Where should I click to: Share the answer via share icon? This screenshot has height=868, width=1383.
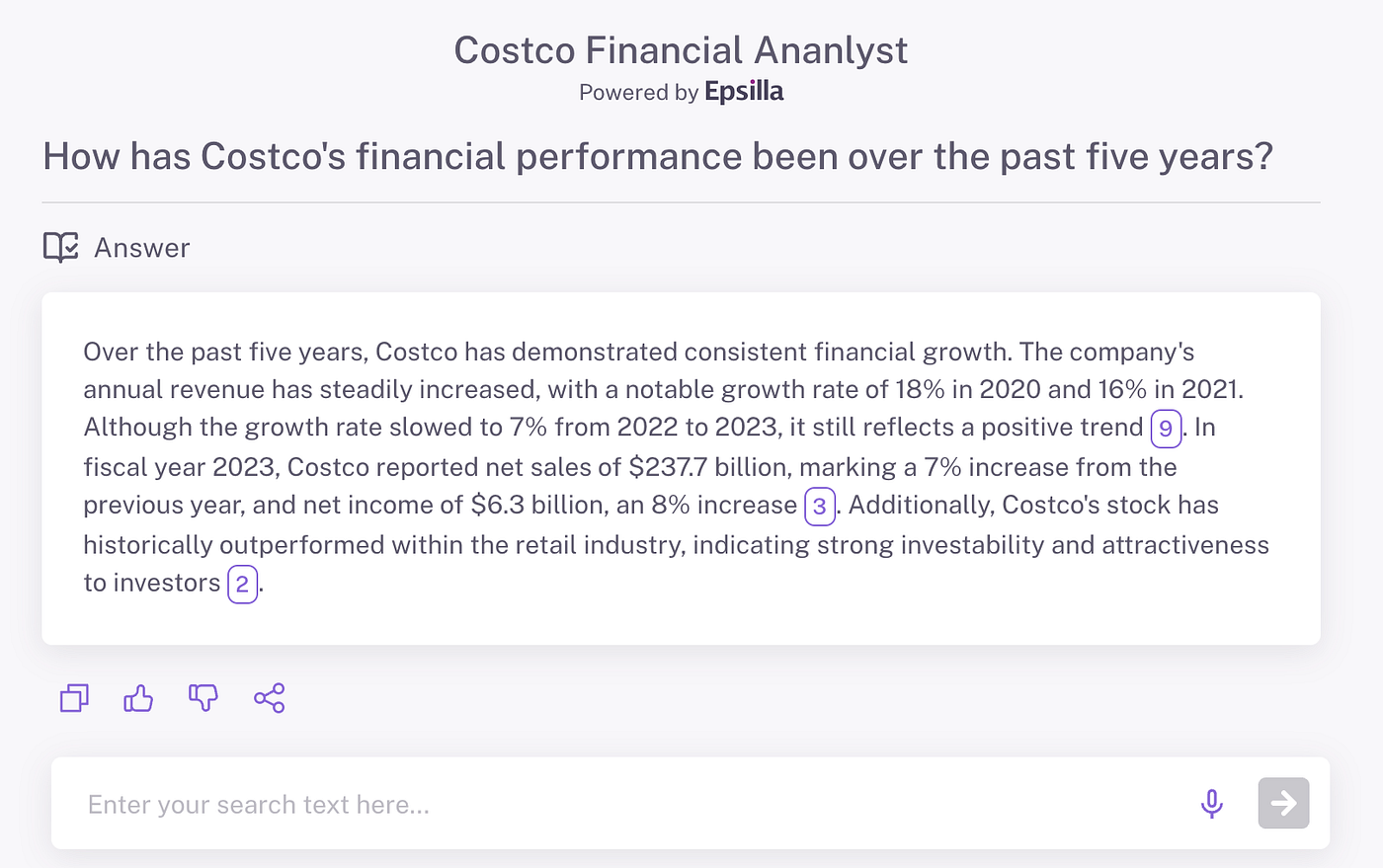click(270, 698)
